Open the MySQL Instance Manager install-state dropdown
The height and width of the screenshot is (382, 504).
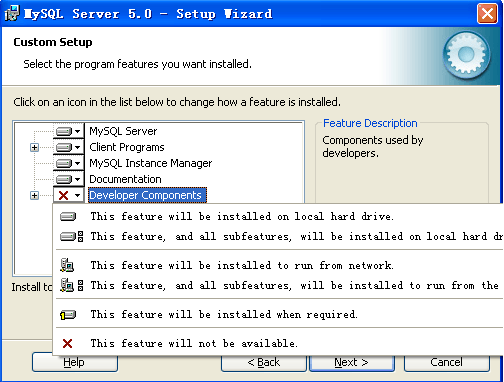(x=68, y=163)
